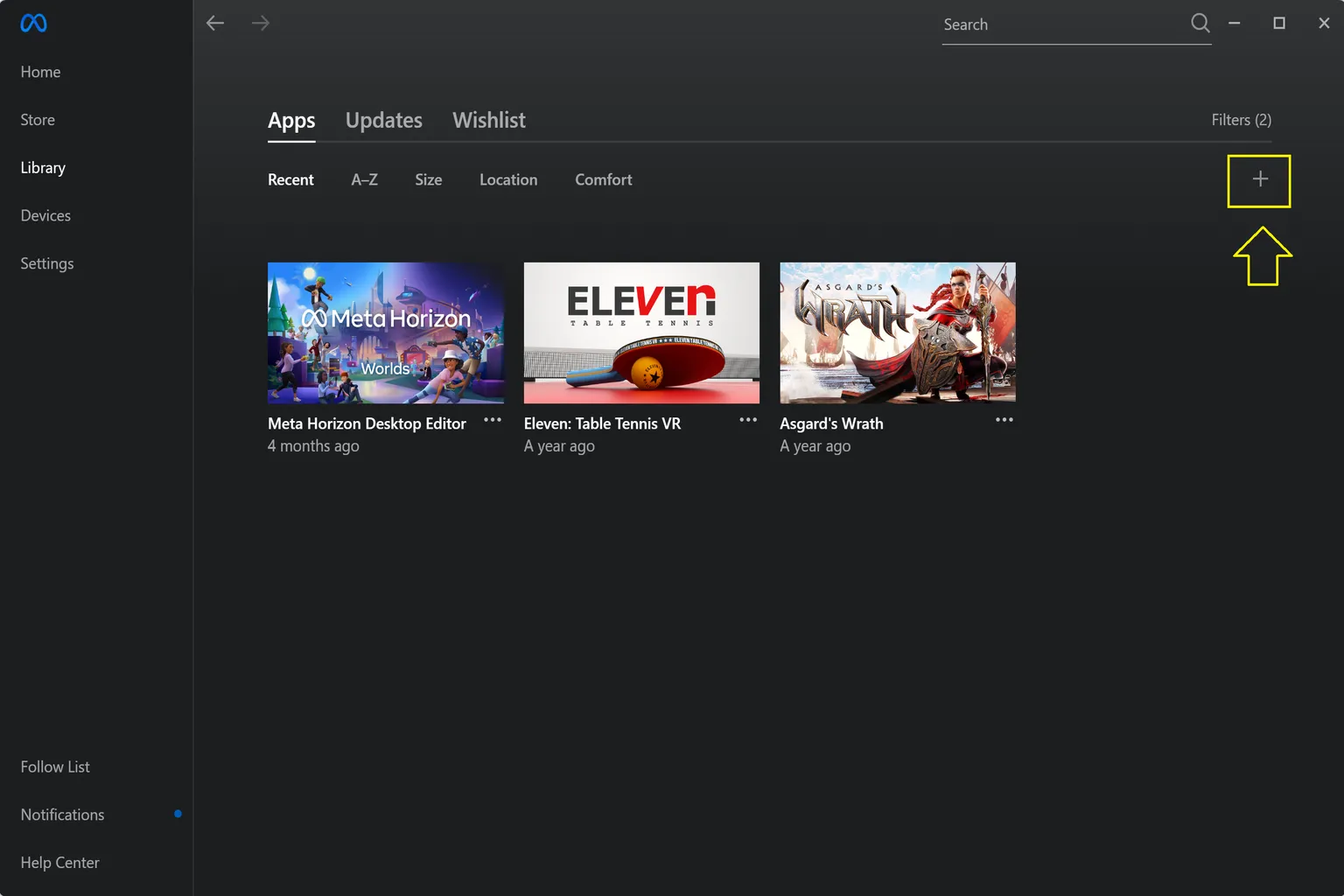This screenshot has width=1344, height=896.
Task: Open Notifications in the sidebar
Action: pyautogui.click(x=62, y=815)
